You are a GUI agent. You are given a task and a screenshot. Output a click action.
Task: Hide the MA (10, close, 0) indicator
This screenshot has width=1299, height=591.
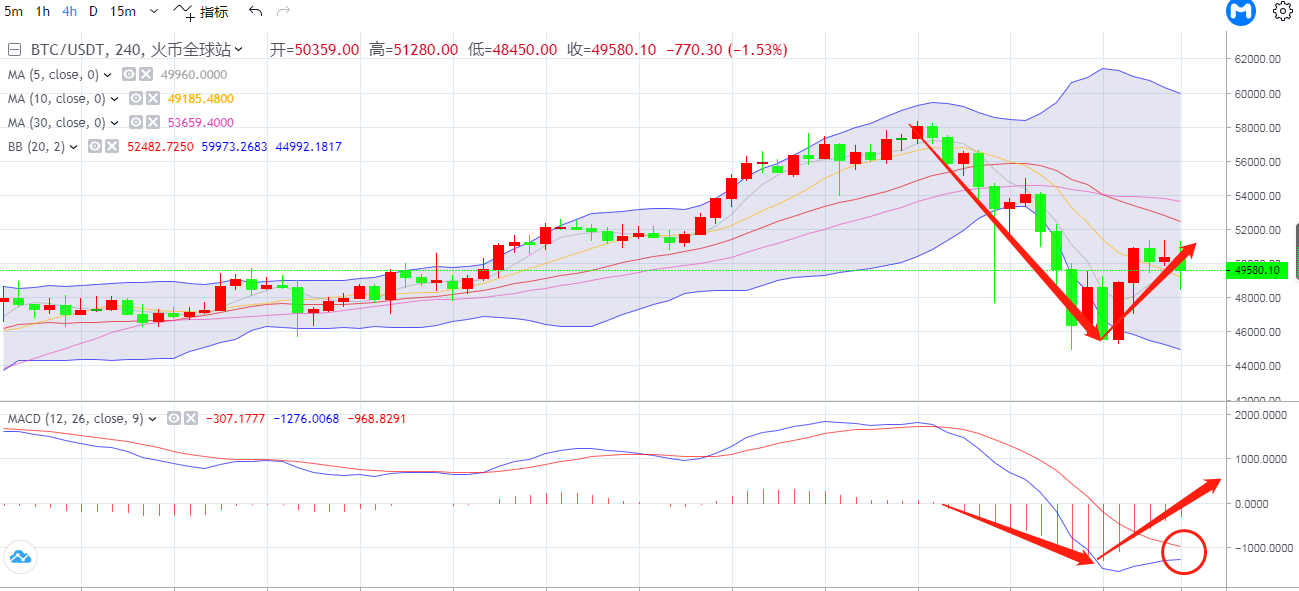pyautogui.click(x=136, y=98)
